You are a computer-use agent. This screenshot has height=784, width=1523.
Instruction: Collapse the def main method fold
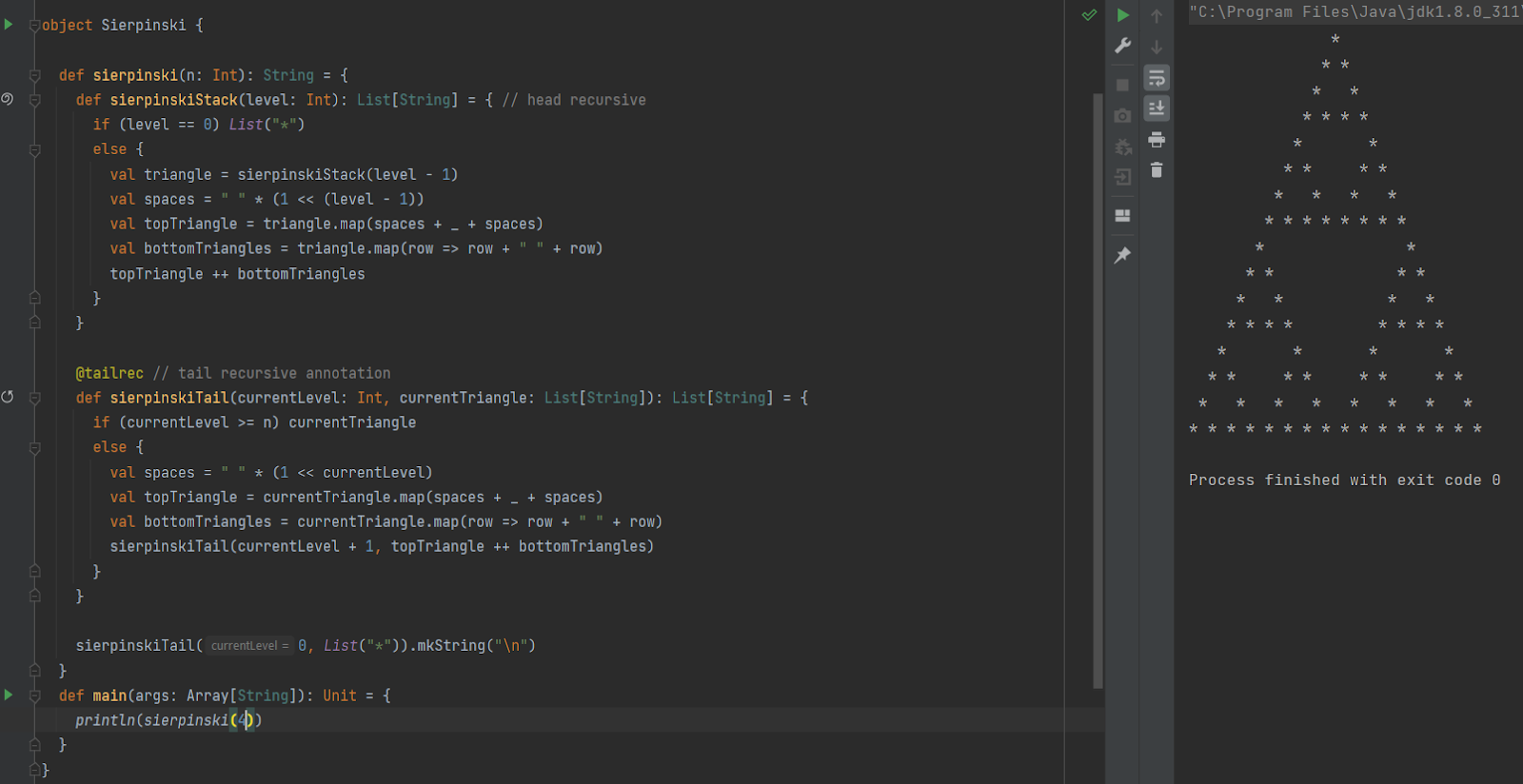click(34, 696)
